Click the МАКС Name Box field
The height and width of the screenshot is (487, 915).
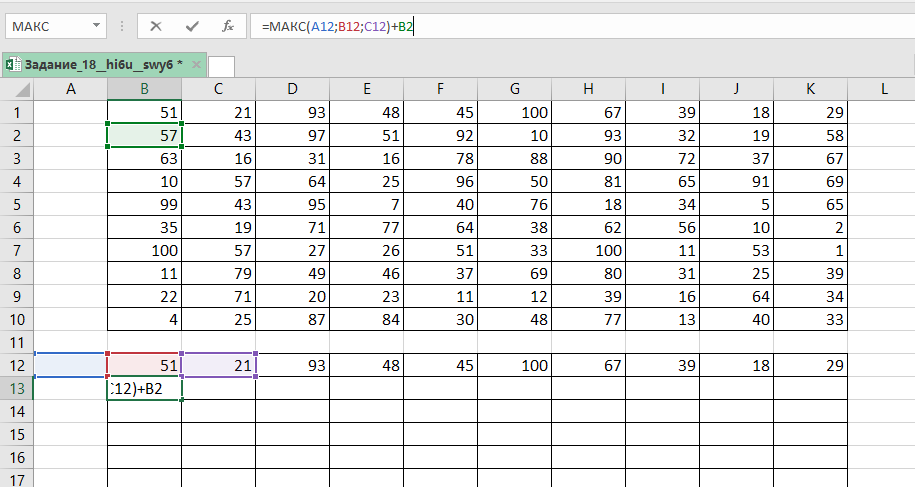[x=45, y=26]
